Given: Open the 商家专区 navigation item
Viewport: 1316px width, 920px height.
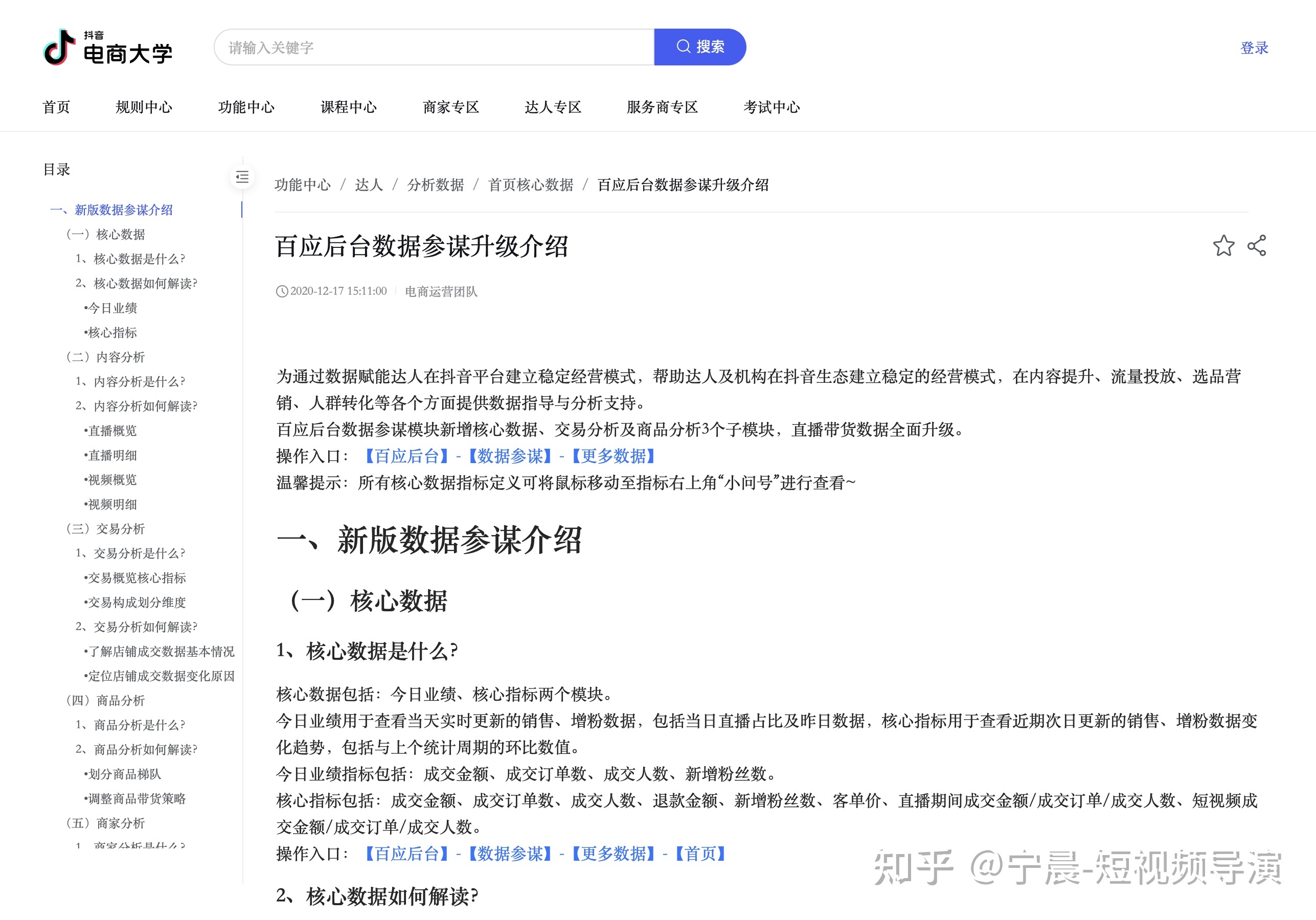Looking at the screenshot, I should pyautogui.click(x=451, y=106).
